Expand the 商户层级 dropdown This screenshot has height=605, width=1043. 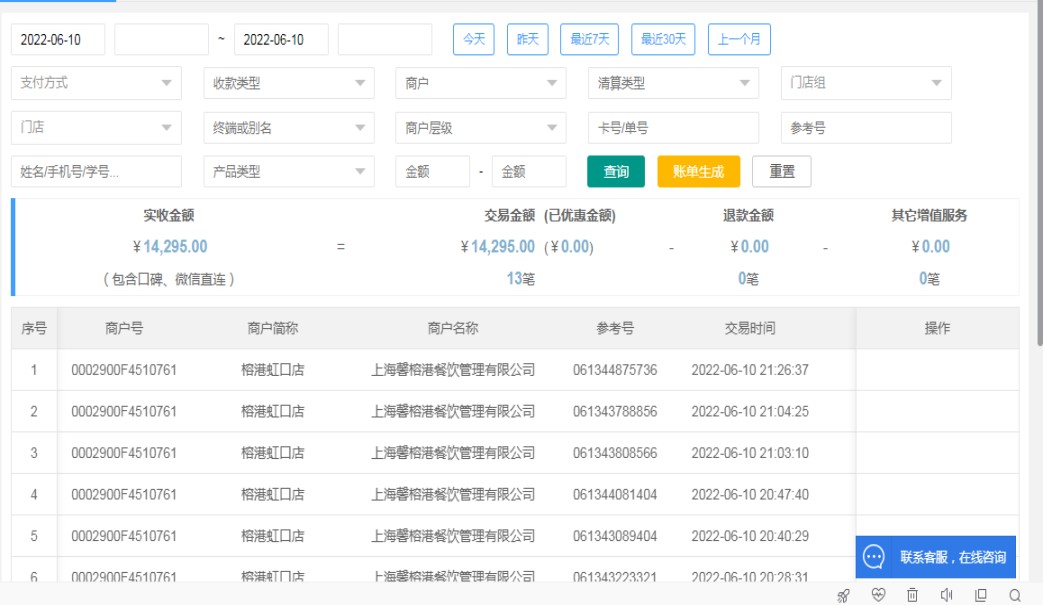pyautogui.click(x=480, y=128)
